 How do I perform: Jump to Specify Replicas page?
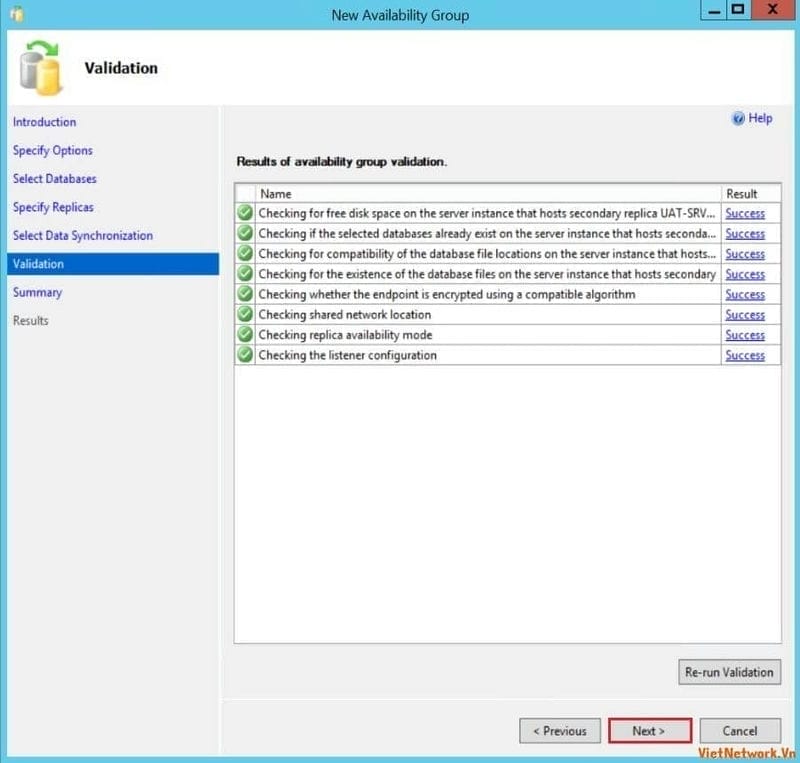click(53, 207)
